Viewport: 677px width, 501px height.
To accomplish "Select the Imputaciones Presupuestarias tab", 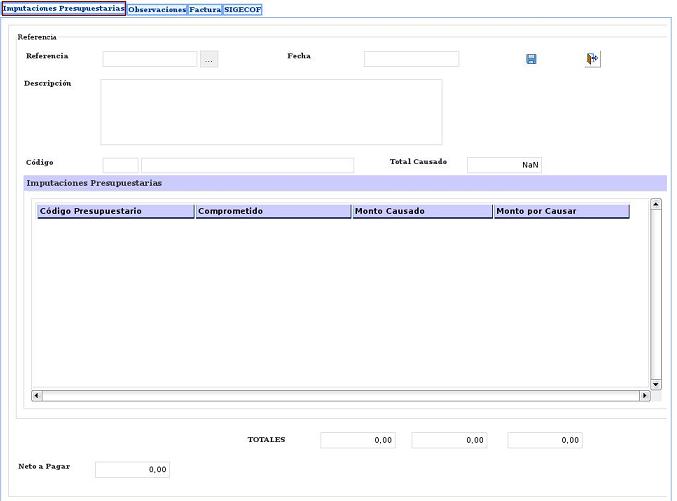I will (x=63, y=9).
